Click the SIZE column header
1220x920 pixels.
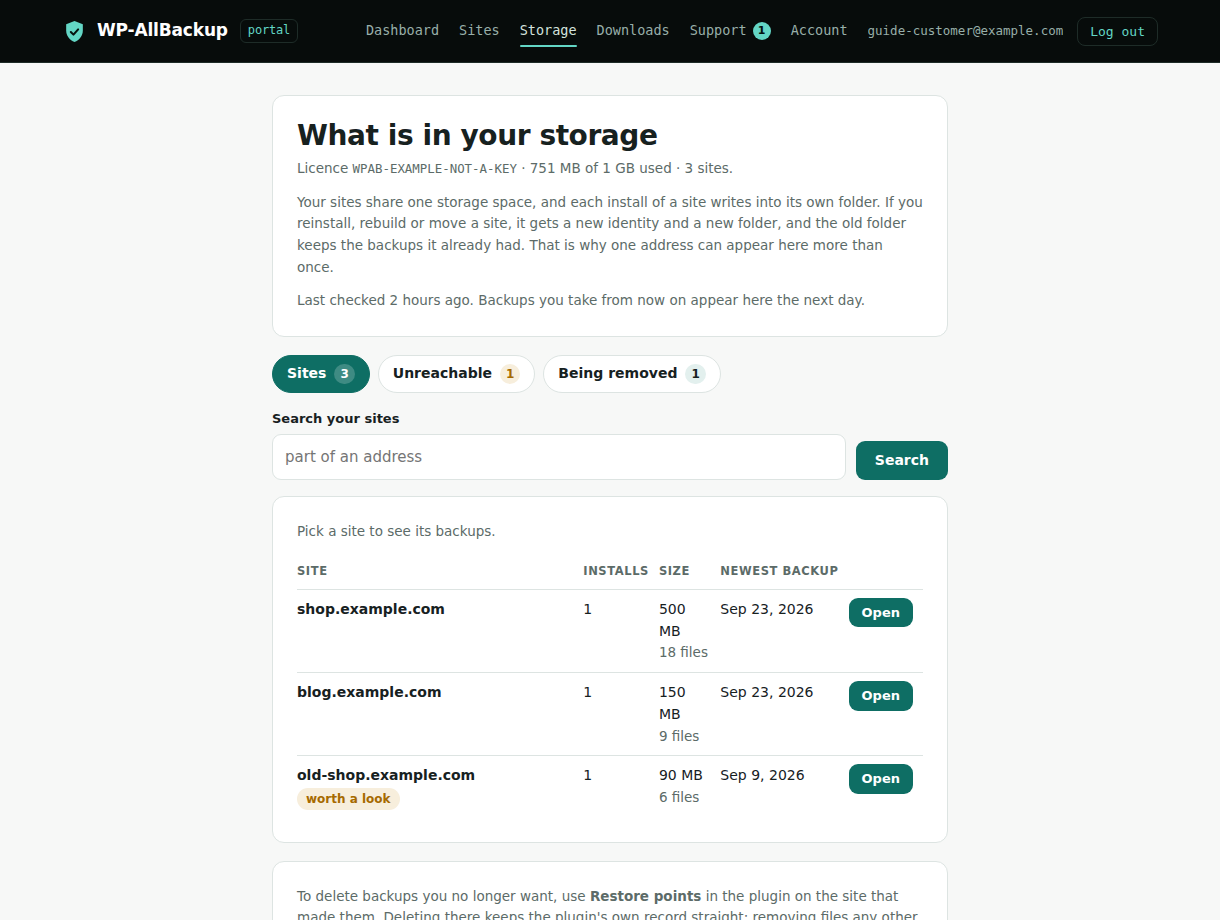(674, 571)
